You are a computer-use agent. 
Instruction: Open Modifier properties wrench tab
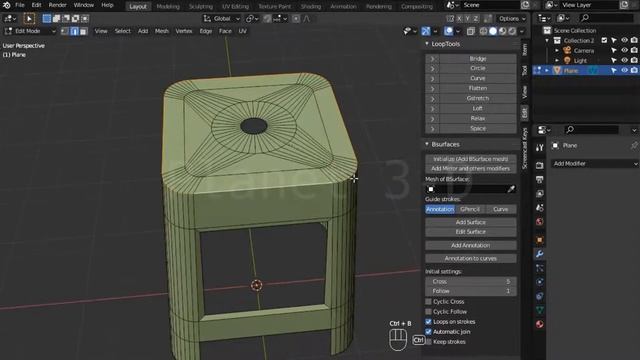pyautogui.click(x=540, y=254)
